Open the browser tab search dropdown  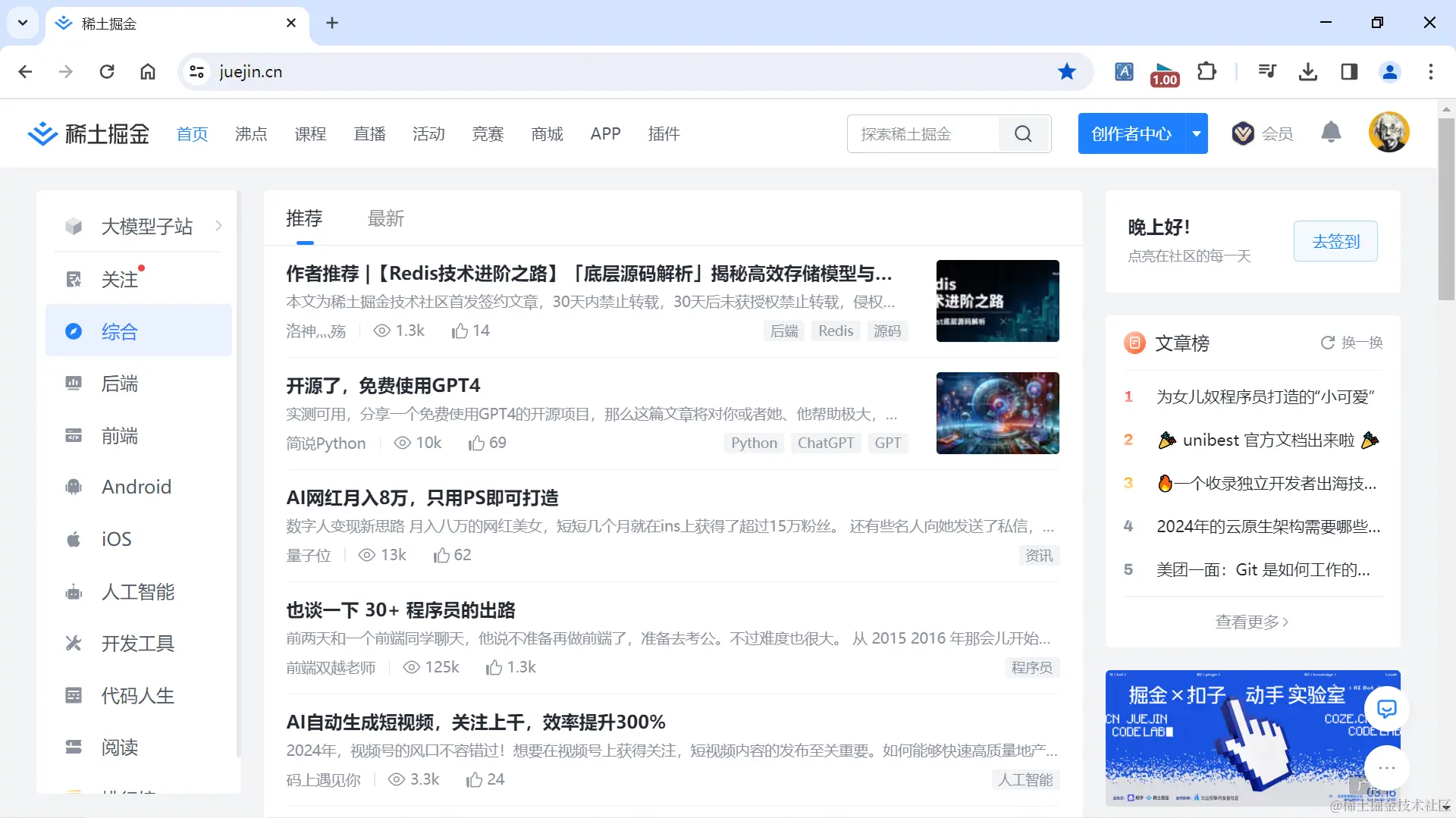[x=22, y=23]
